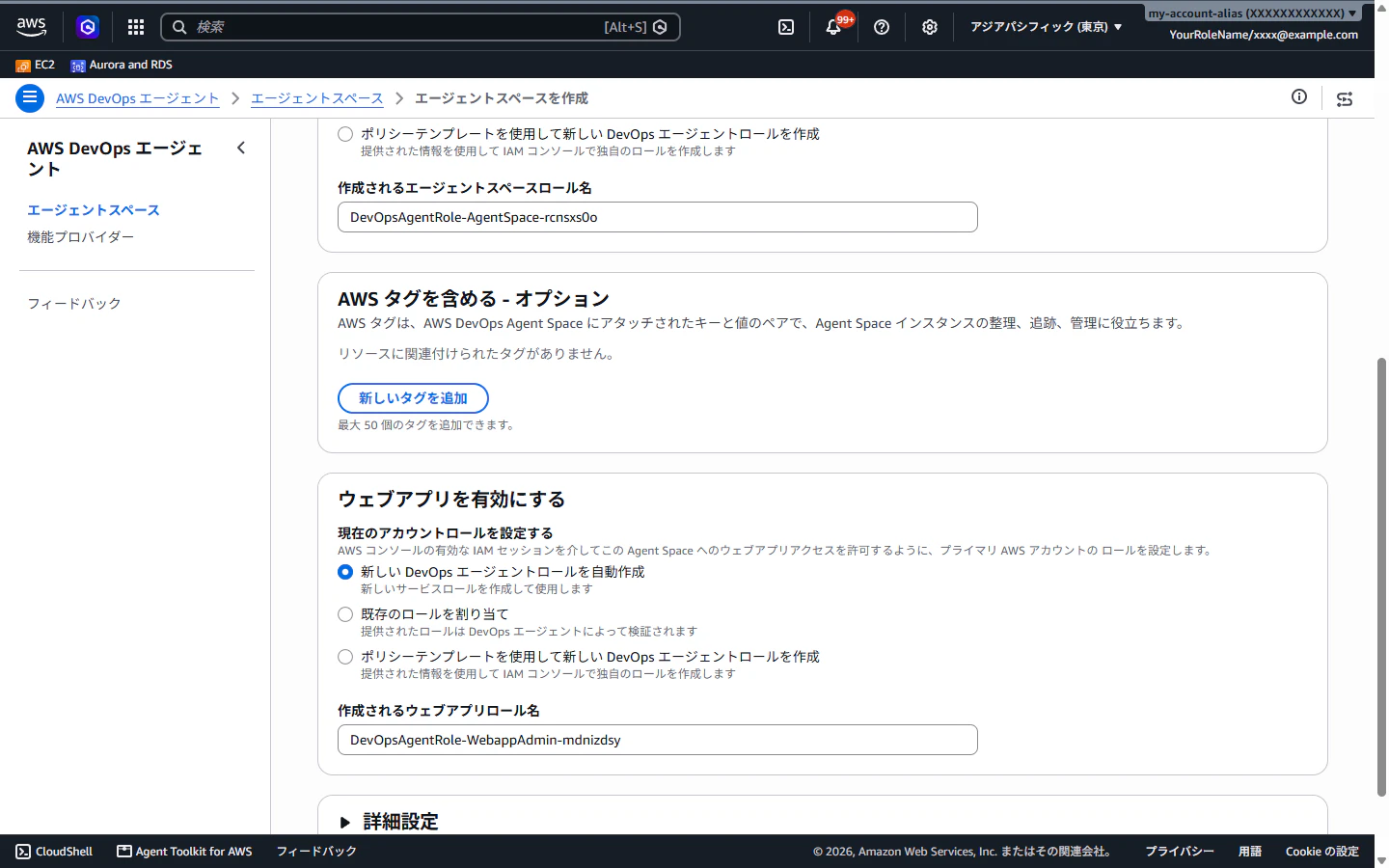Click the webapp role name input field
This screenshot has height=868, width=1389.
pos(658,740)
